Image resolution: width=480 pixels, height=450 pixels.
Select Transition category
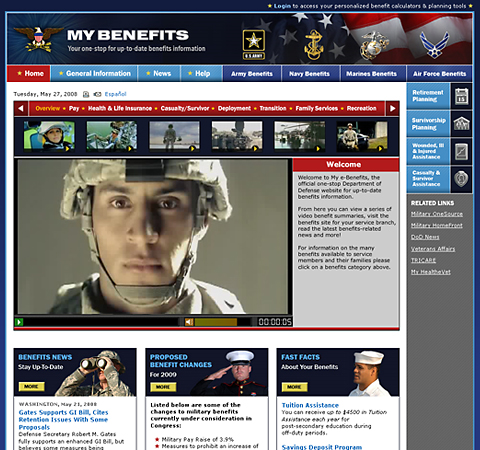(273, 108)
